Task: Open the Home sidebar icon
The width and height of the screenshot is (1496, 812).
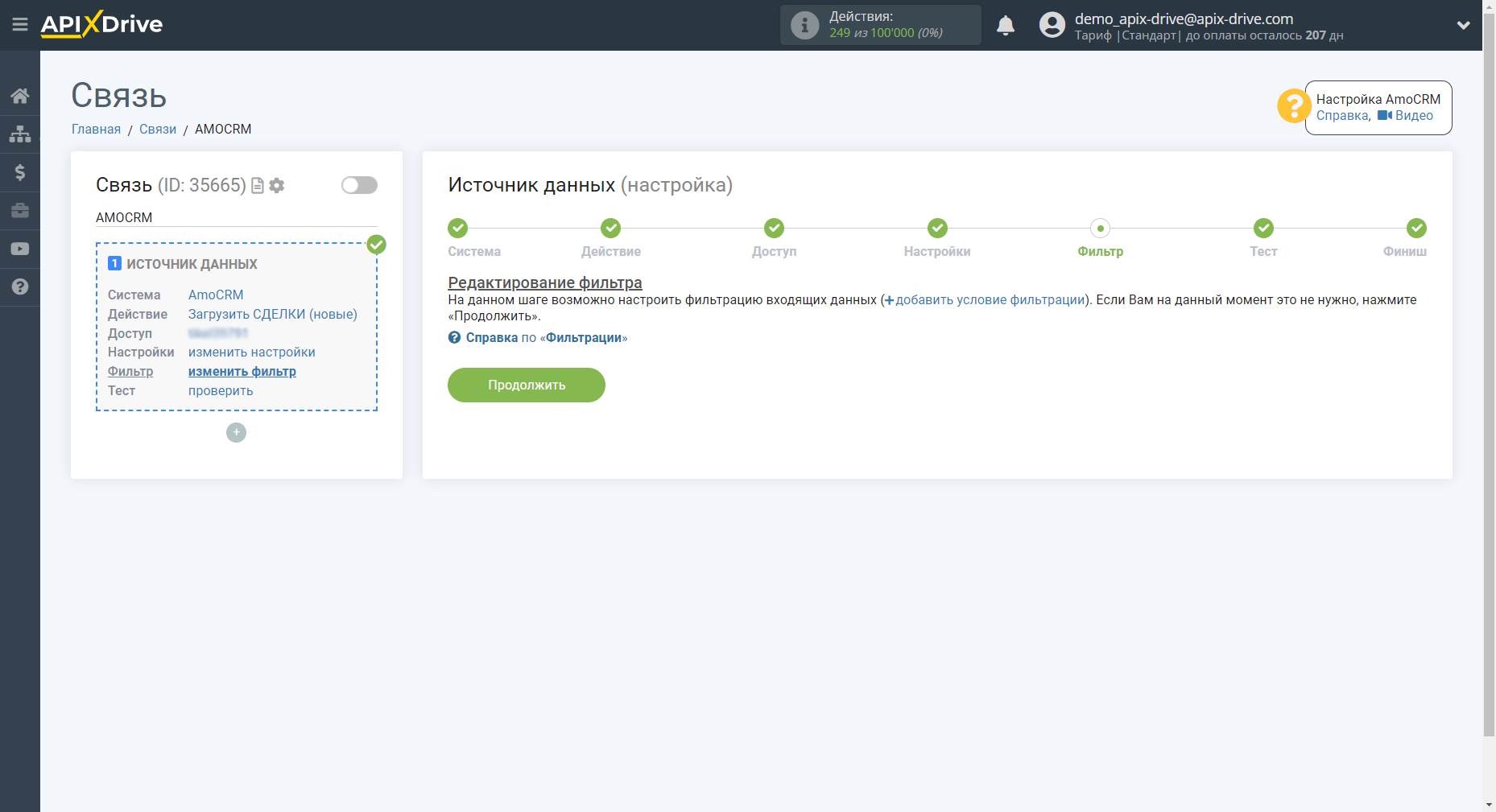Action: (x=20, y=96)
